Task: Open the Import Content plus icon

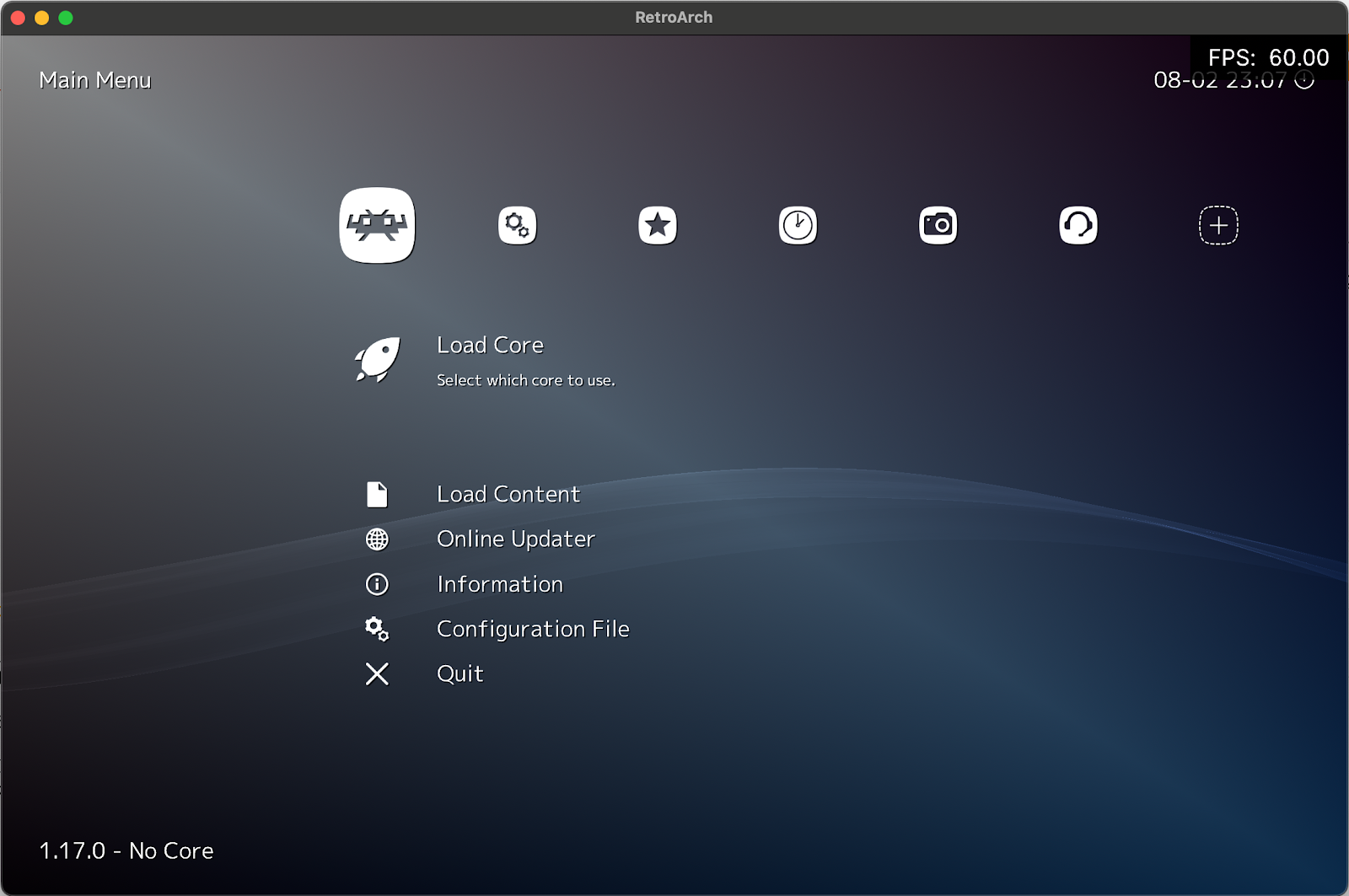Action: [1218, 225]
